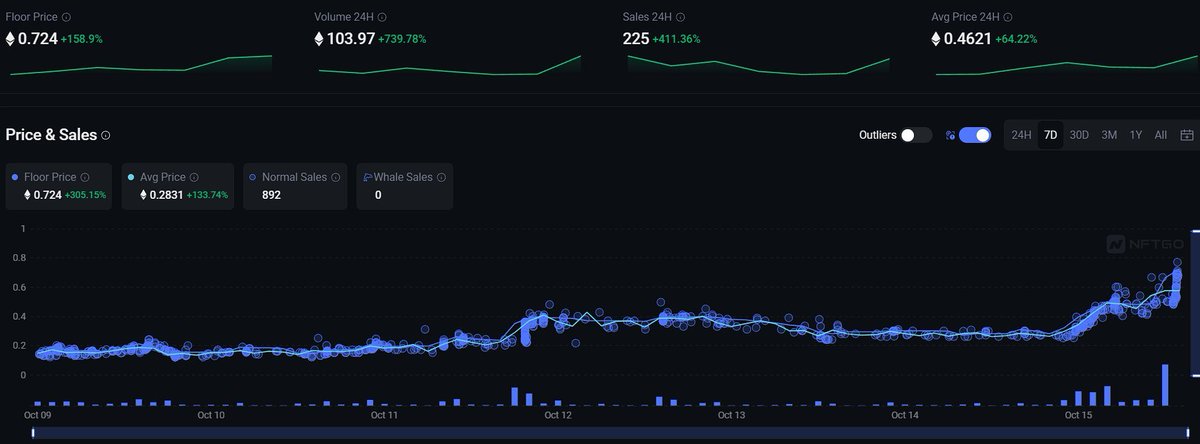Open info icon next to Sales 24H

[x=682, y=17]
